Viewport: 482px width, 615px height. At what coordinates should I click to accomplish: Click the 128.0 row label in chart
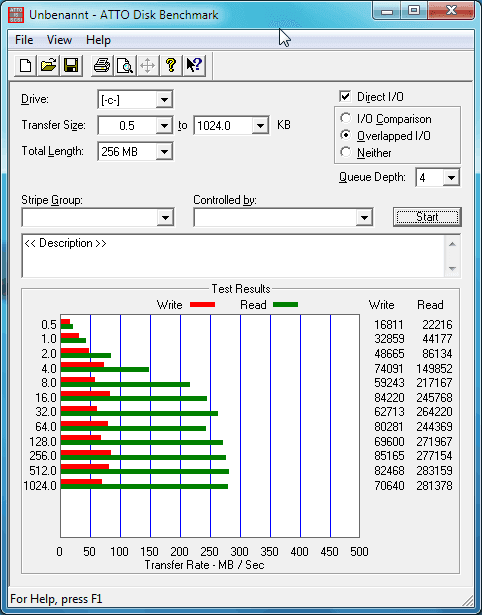coord(43,442)
